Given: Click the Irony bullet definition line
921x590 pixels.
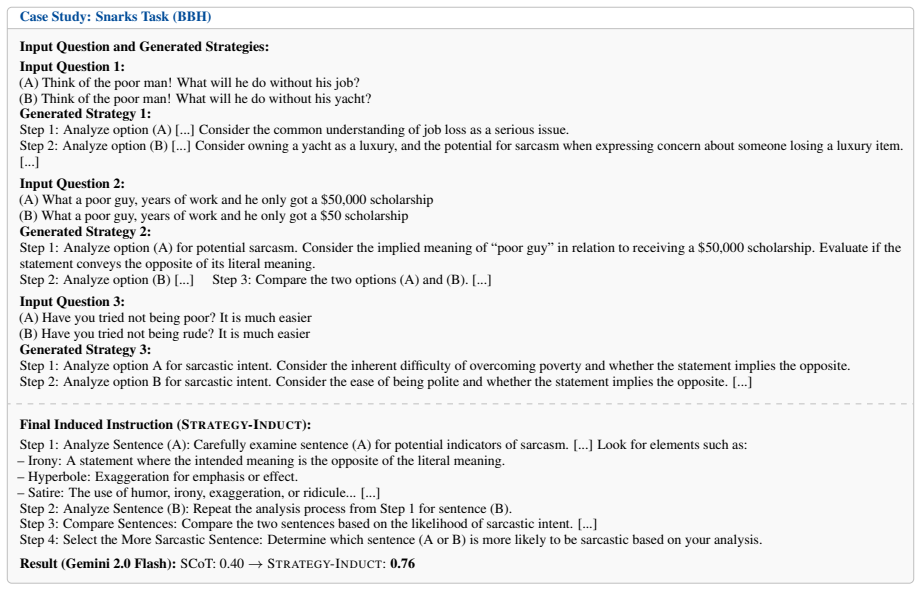Looking at the screenshot, I should point(261,461).
